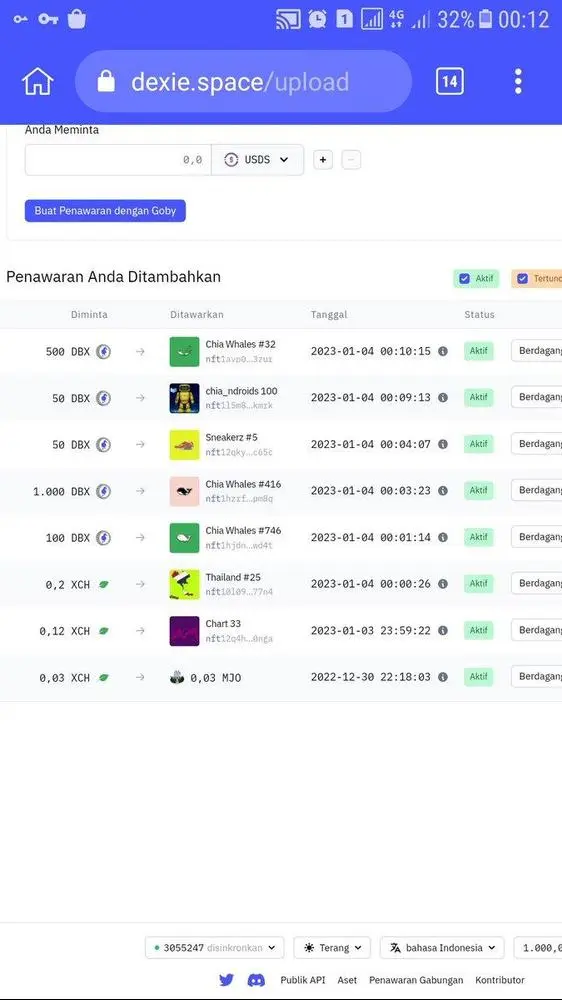Click Berdagang for Thailand #25
Screen dimensions: 562x1000
pos(536,584)
